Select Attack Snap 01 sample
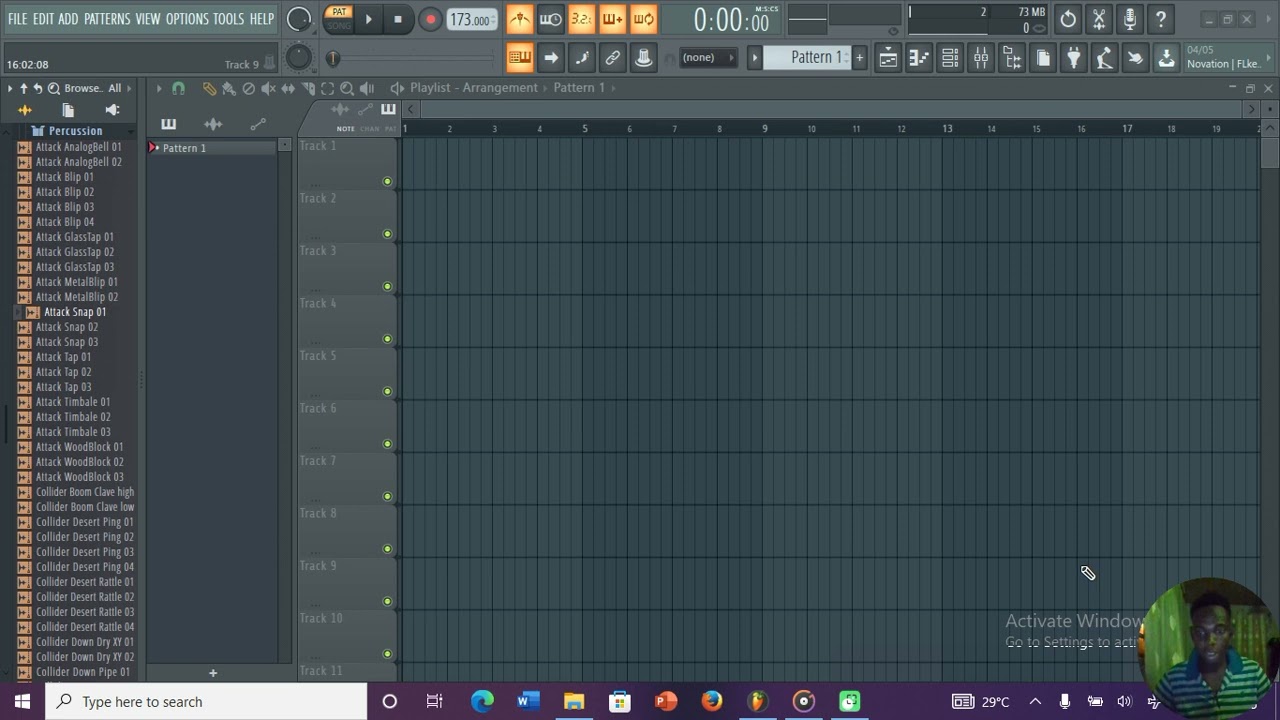Viewport: 1280px width, 720px height. [x=75, y=312]
